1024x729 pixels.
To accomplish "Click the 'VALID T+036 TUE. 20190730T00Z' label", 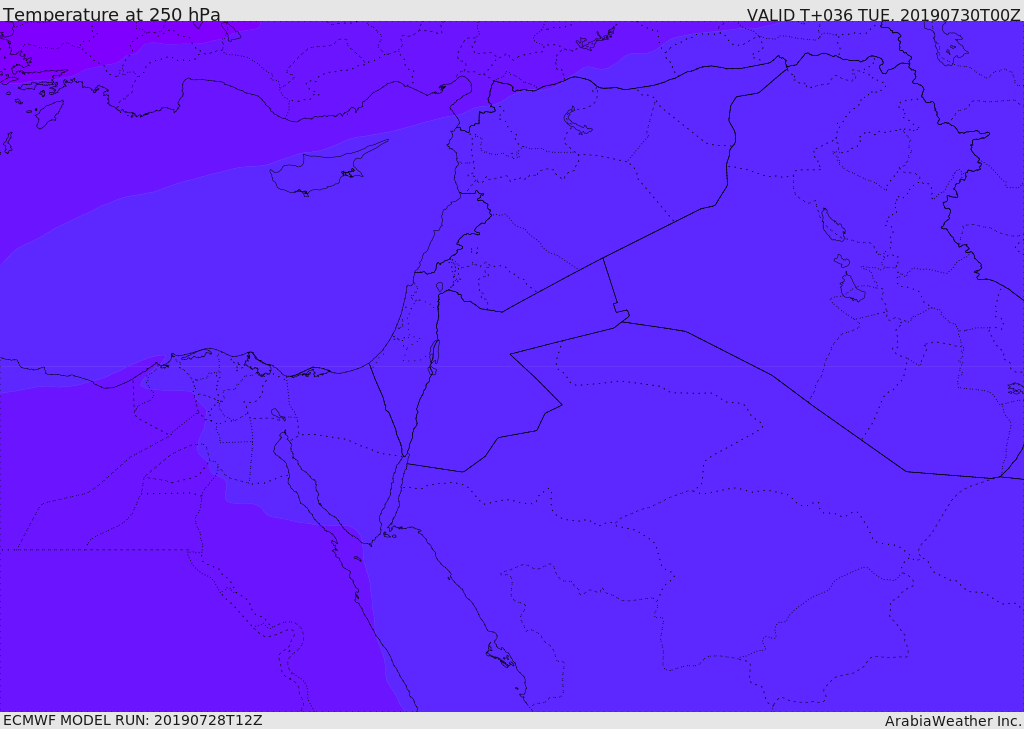I will click(x=884, y=14).
